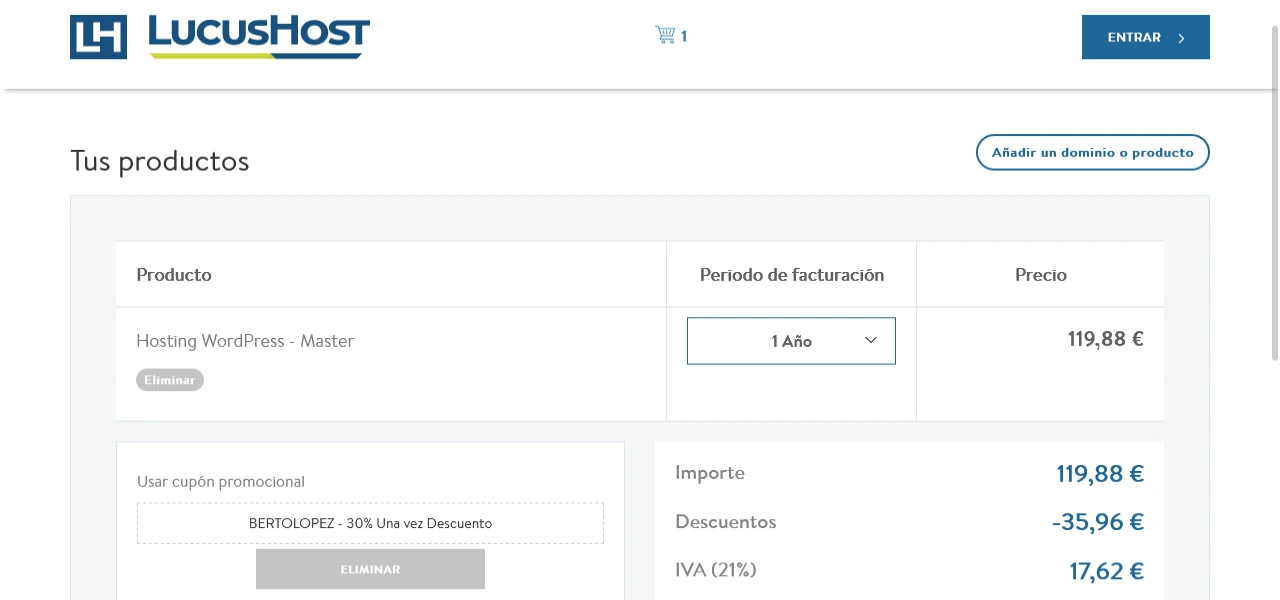The image size is (1280, 600).
Task: Click the chevron of the billing period selector
Action: click(x=870, y=340)
